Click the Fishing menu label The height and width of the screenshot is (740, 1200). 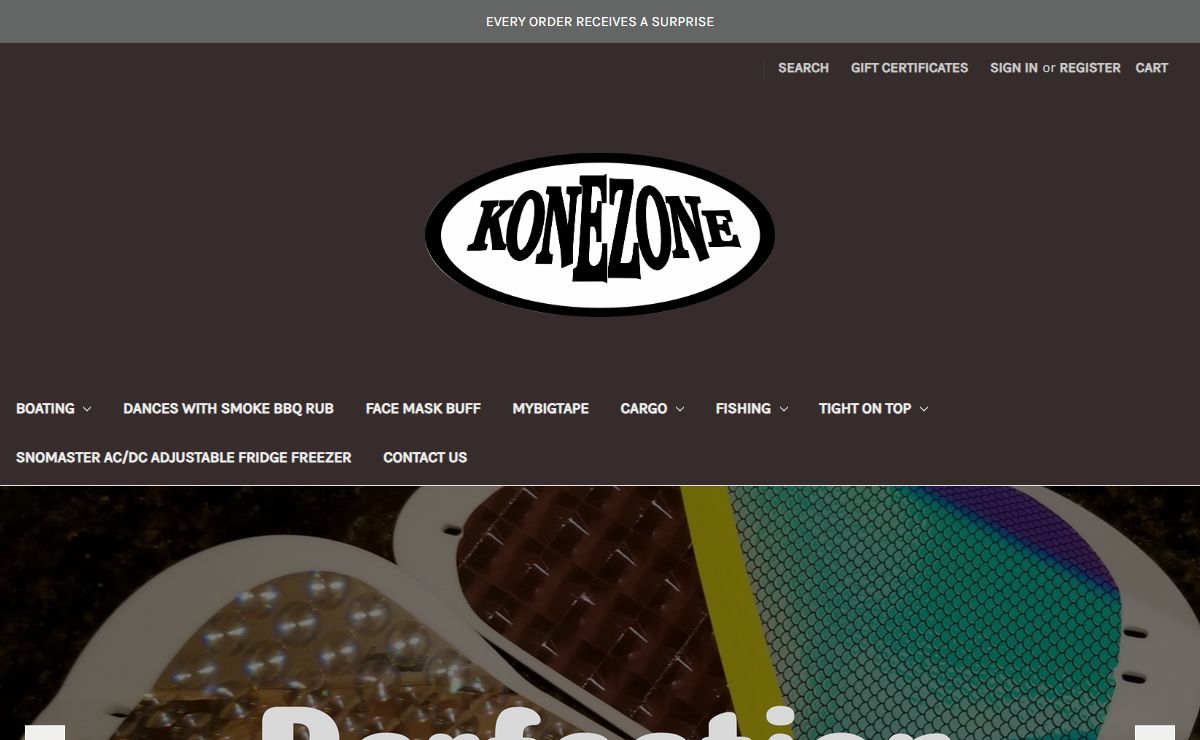743,409
